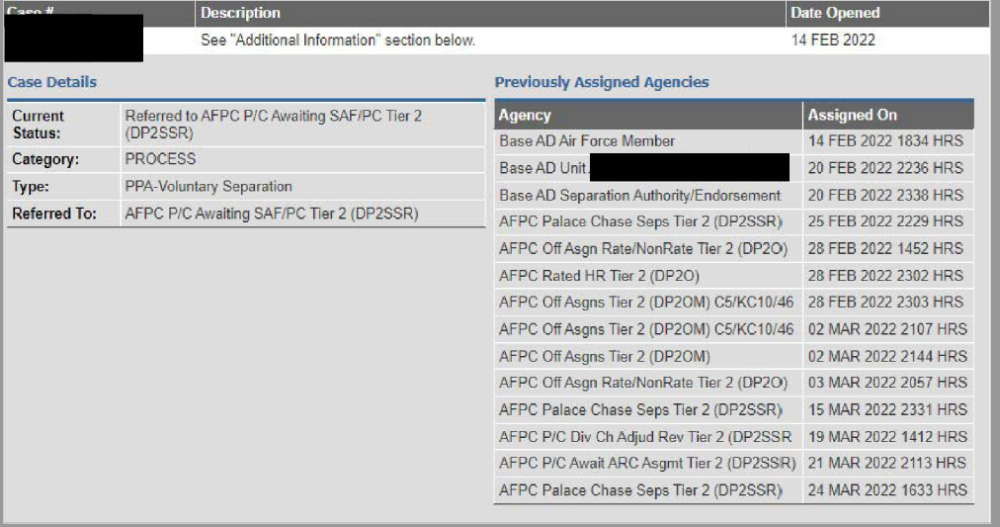
Task: Click the Previously Assigned Agencies heading
Action: pos(601,82)
